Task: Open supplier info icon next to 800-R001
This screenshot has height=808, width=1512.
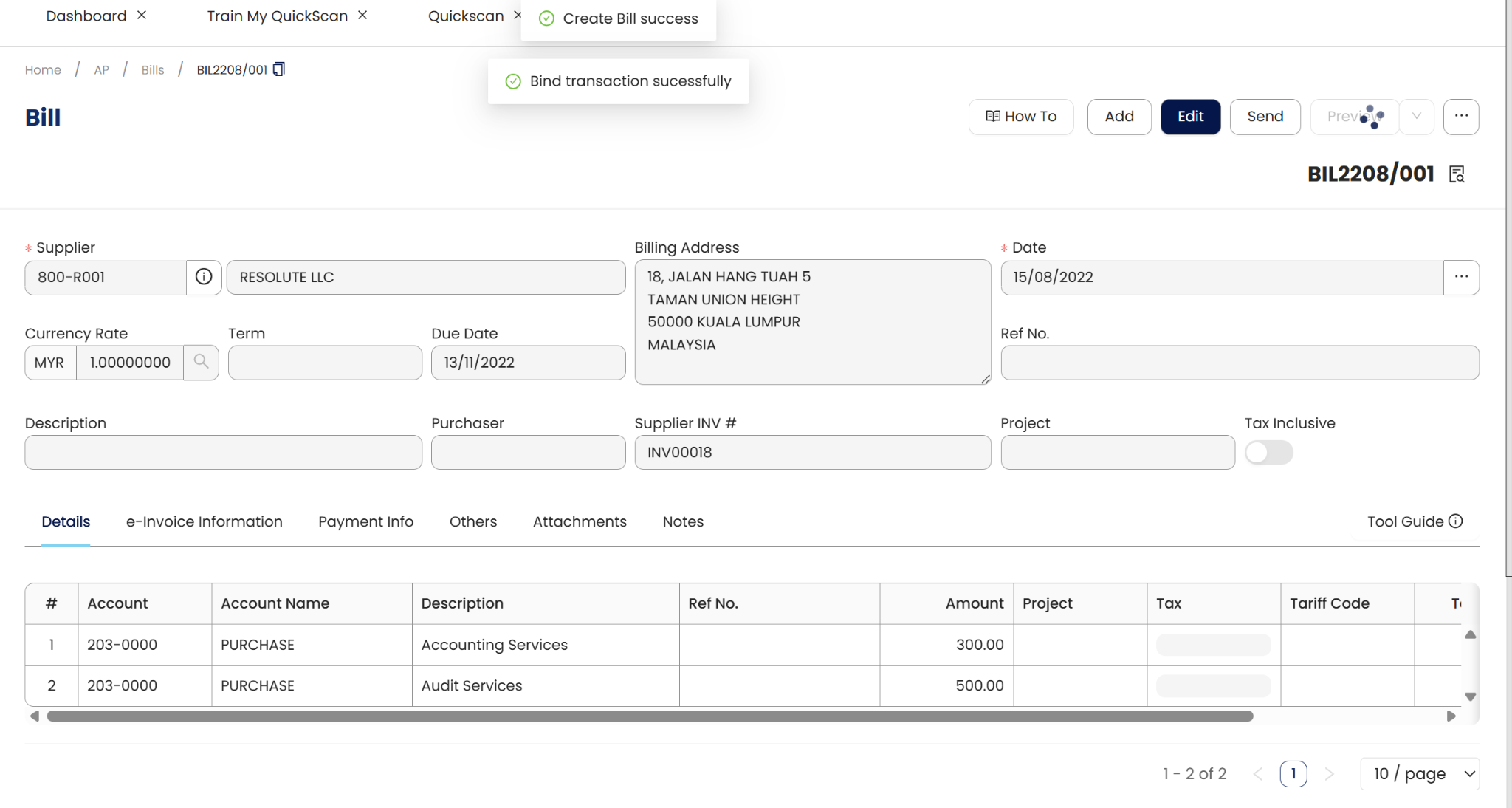Action: [204, 277]
